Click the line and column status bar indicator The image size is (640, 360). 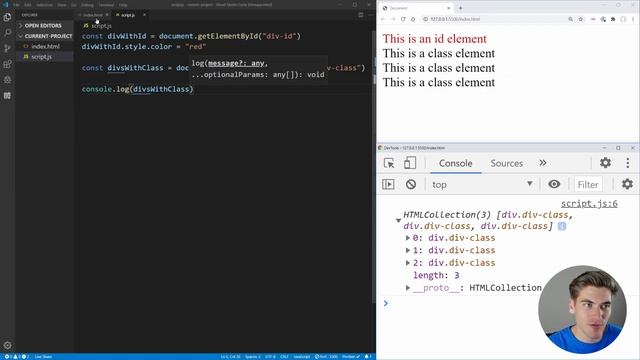231,357
